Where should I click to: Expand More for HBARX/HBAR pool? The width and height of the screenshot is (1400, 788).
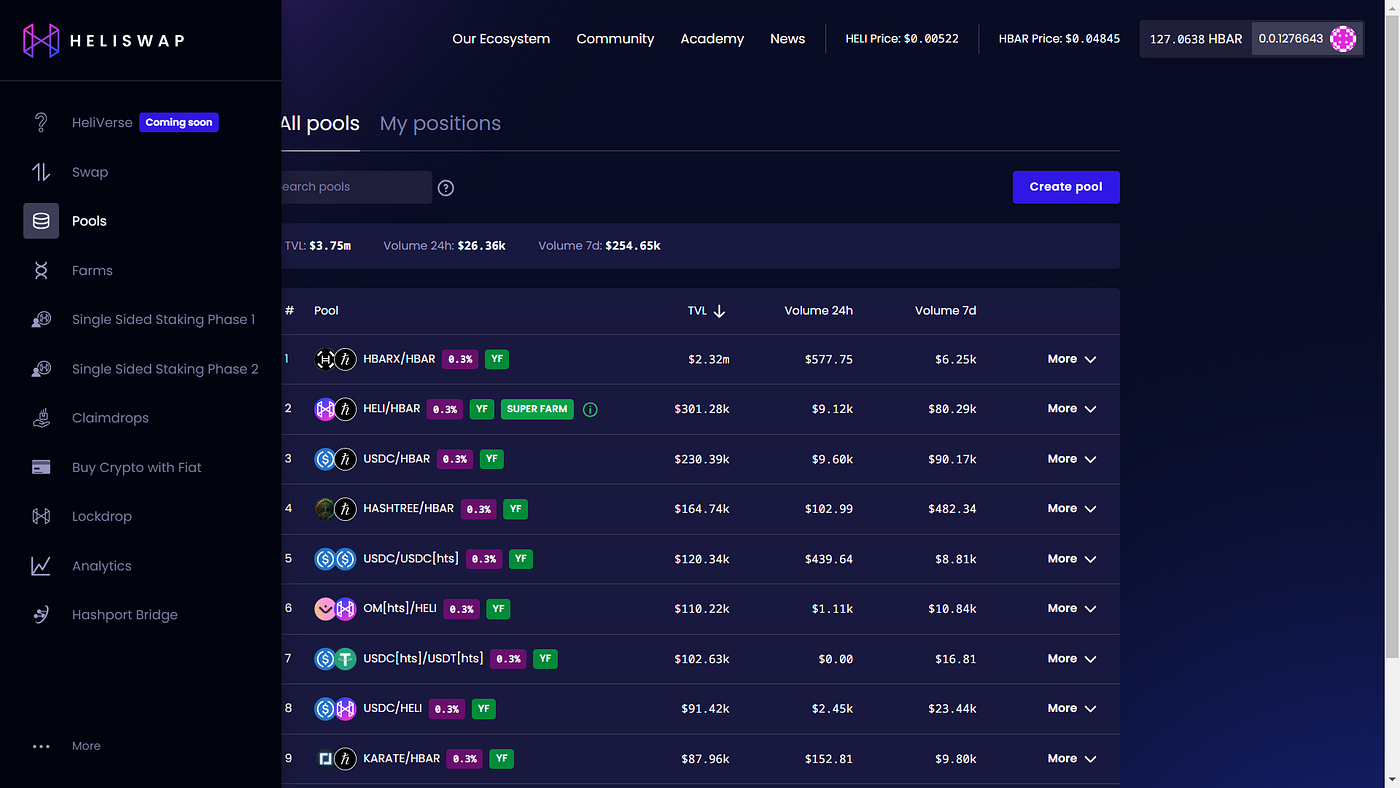tap(1072, 359)
